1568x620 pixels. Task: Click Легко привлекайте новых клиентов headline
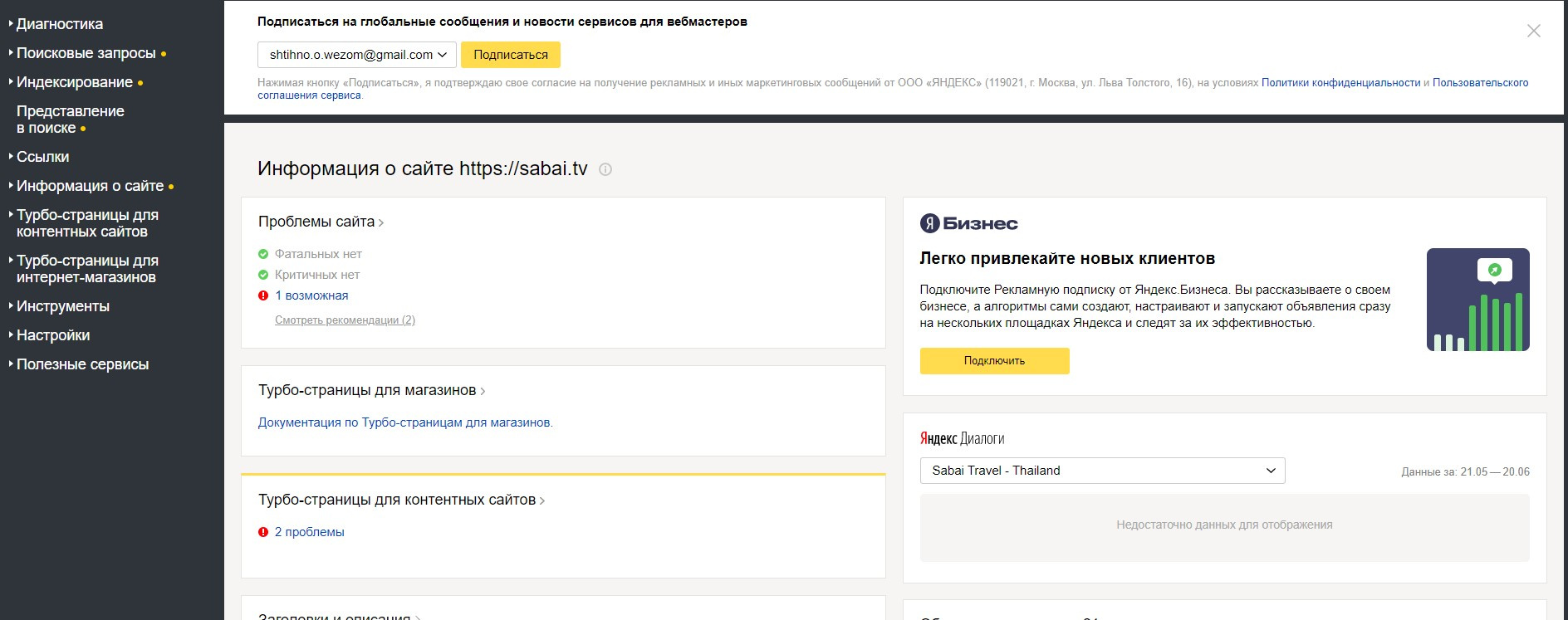pyautogui.click(x=1067, y=258)
